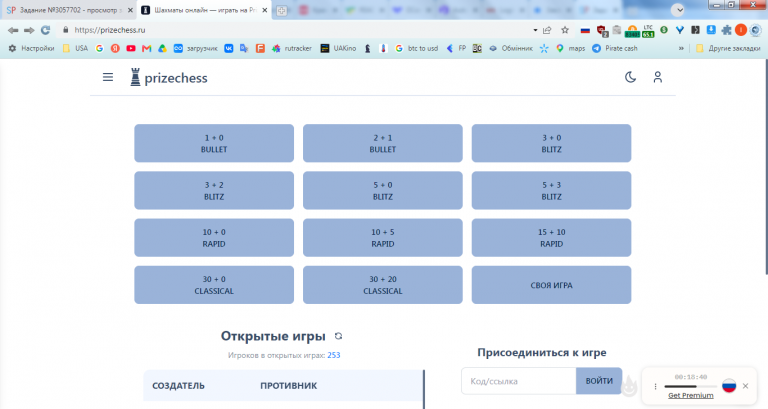Open the Обмінник bookmark
768x409 pixels.
511,48
